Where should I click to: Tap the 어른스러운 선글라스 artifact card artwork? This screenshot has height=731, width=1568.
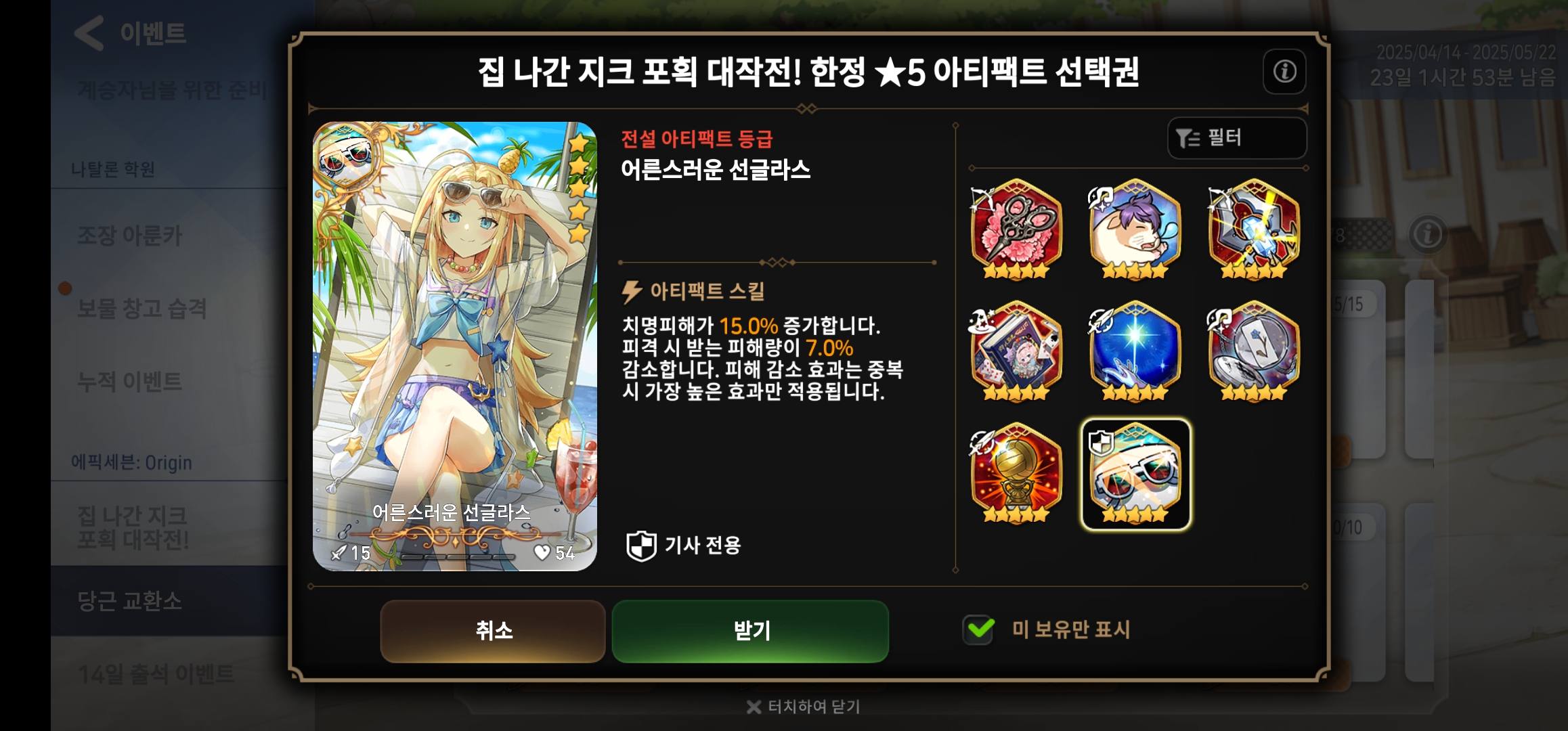click(x=455, y=346)
